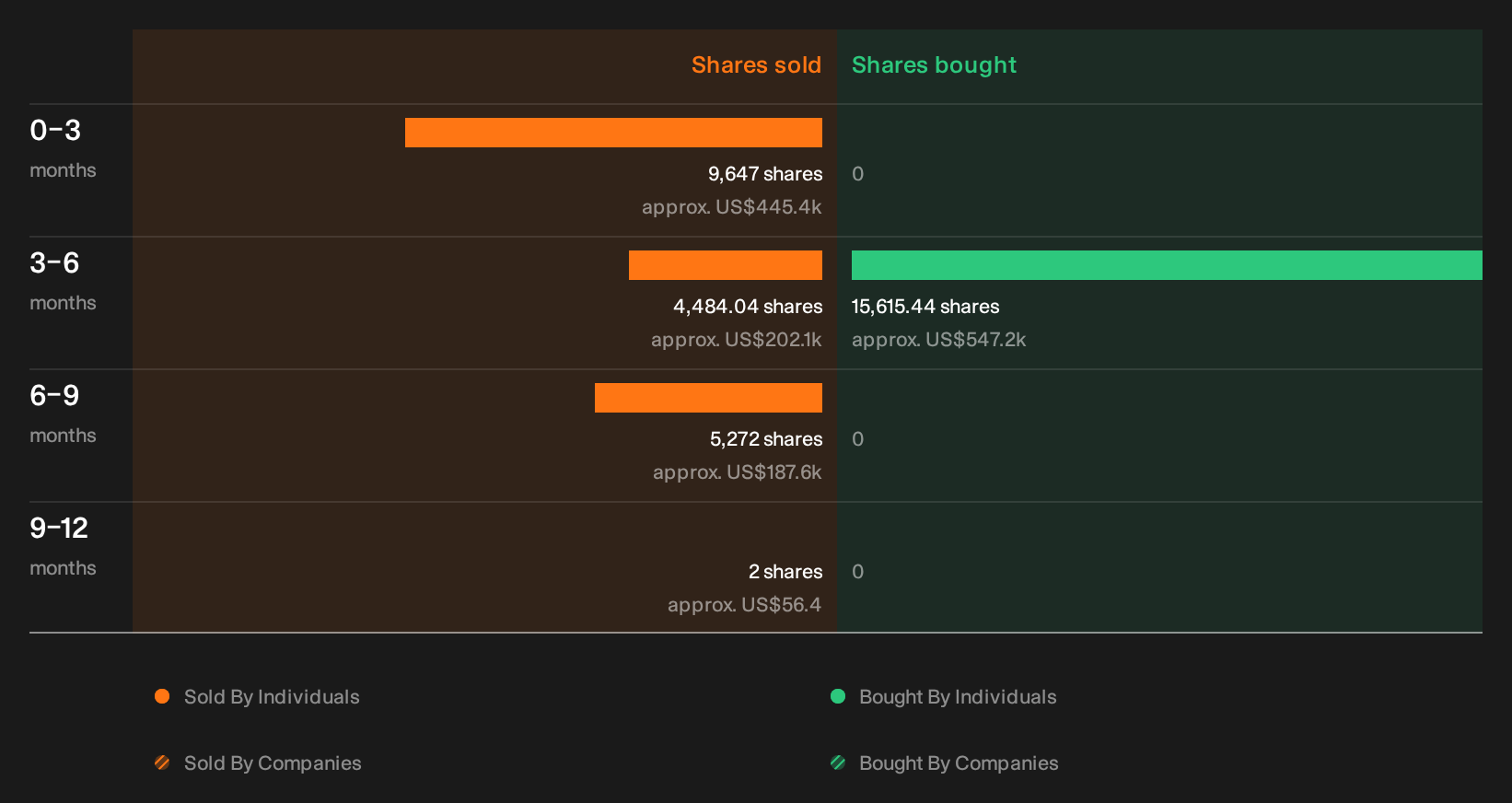Click the 0 bought value in 6-9 months row
Image resolution: width=1512 pixels, height=803 pixels.
(x=857, y=439)
